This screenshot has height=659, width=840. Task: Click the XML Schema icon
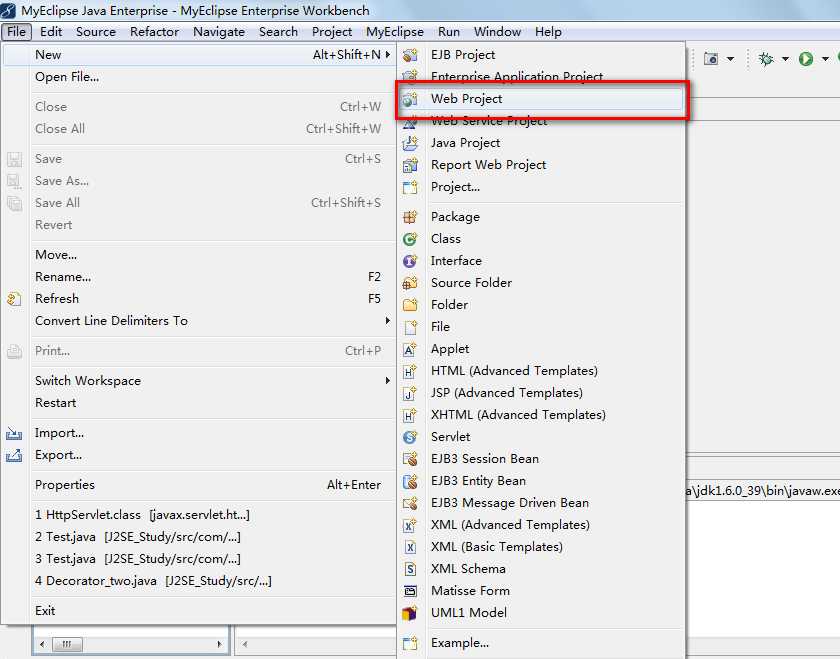(x=410, y=569)
